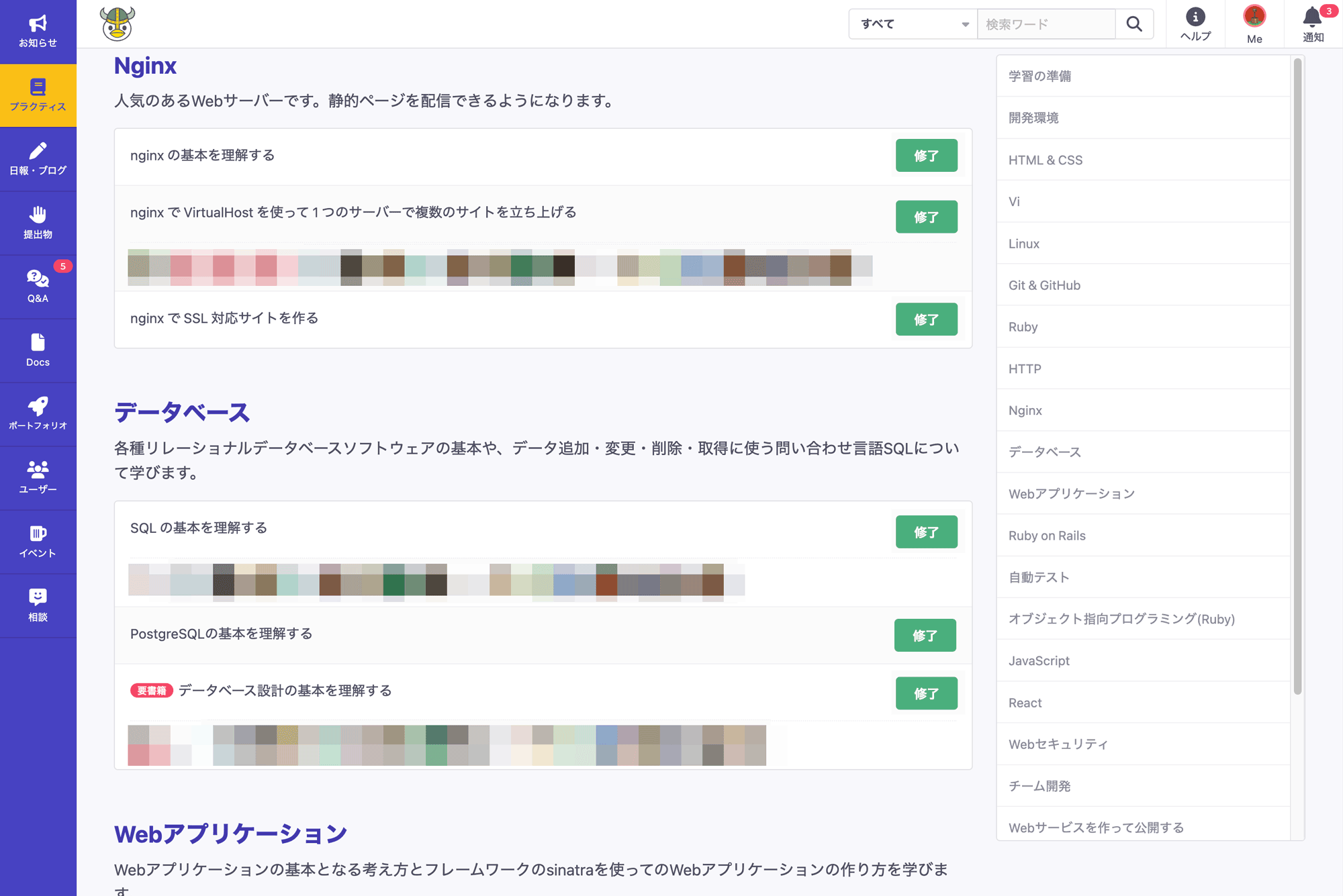This screenshot has height=896, width=1343.
Task: Open the SQL の基本を理解する practice
Action: [198, 528]
